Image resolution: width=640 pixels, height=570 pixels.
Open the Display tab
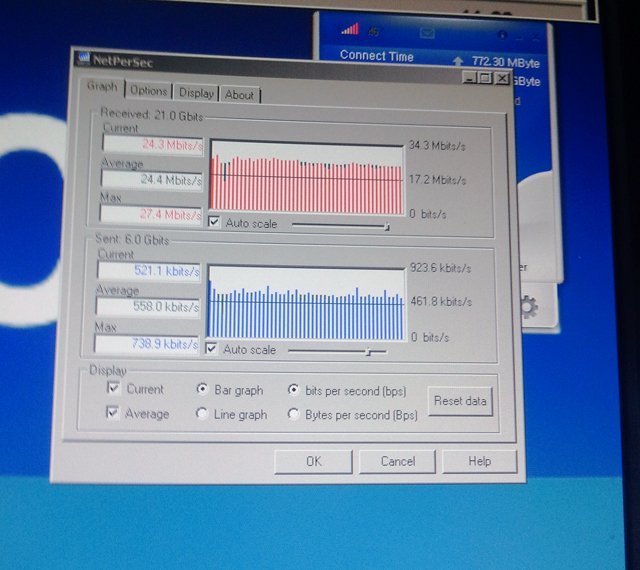coord(196,93)
